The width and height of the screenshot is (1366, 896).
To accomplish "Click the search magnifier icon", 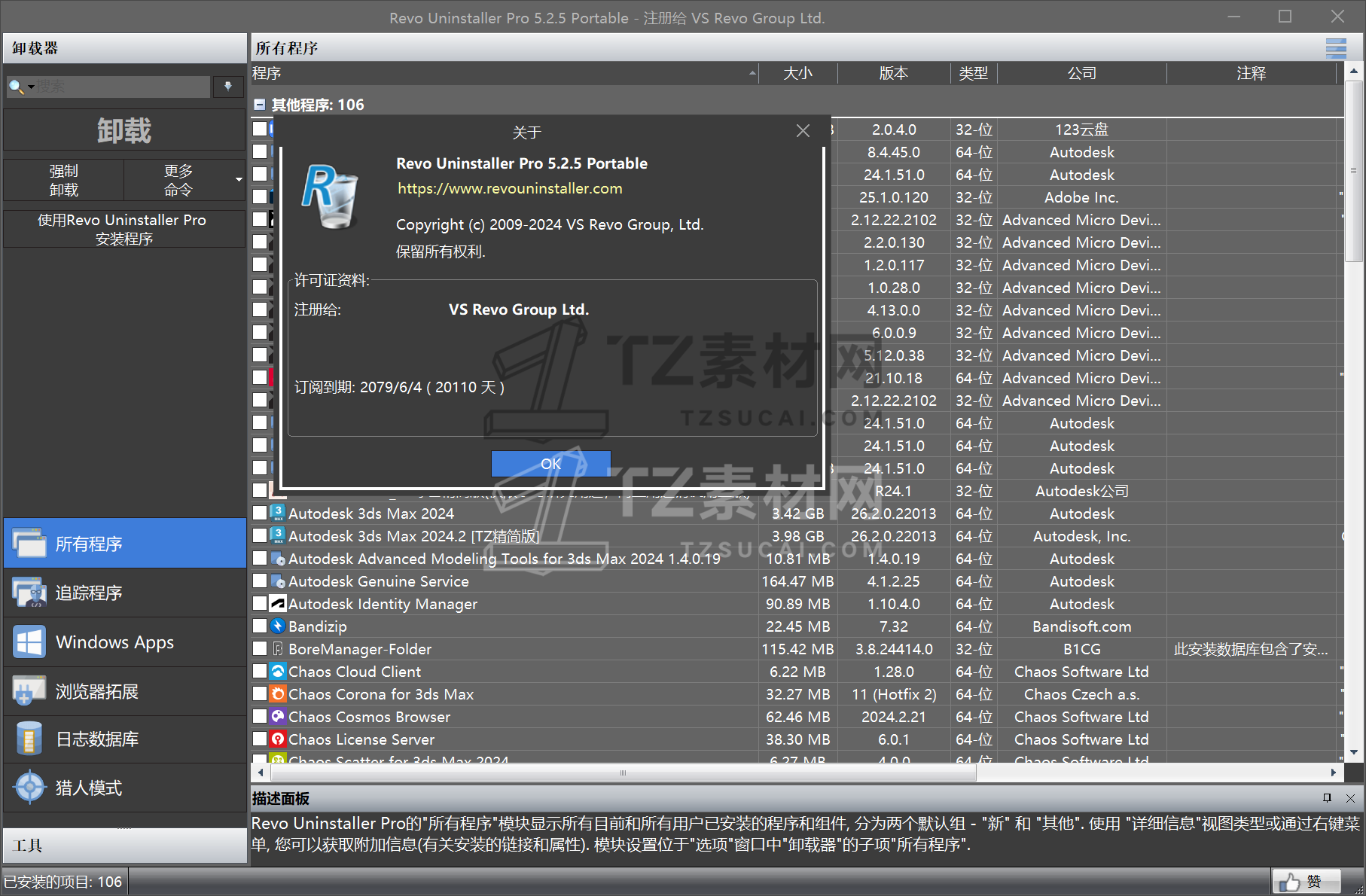I will pyautogui.click(x=15, y=87).
